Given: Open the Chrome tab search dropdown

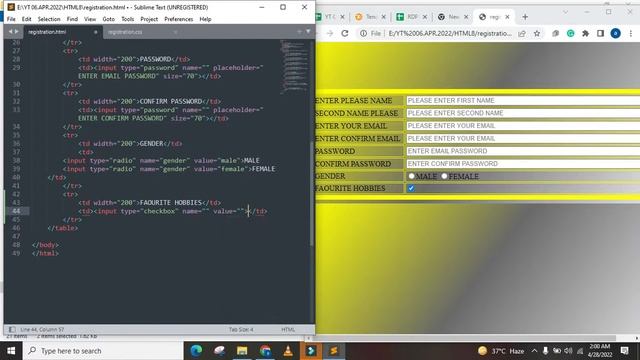Looking at the screenshot, I should pos(565,12).
